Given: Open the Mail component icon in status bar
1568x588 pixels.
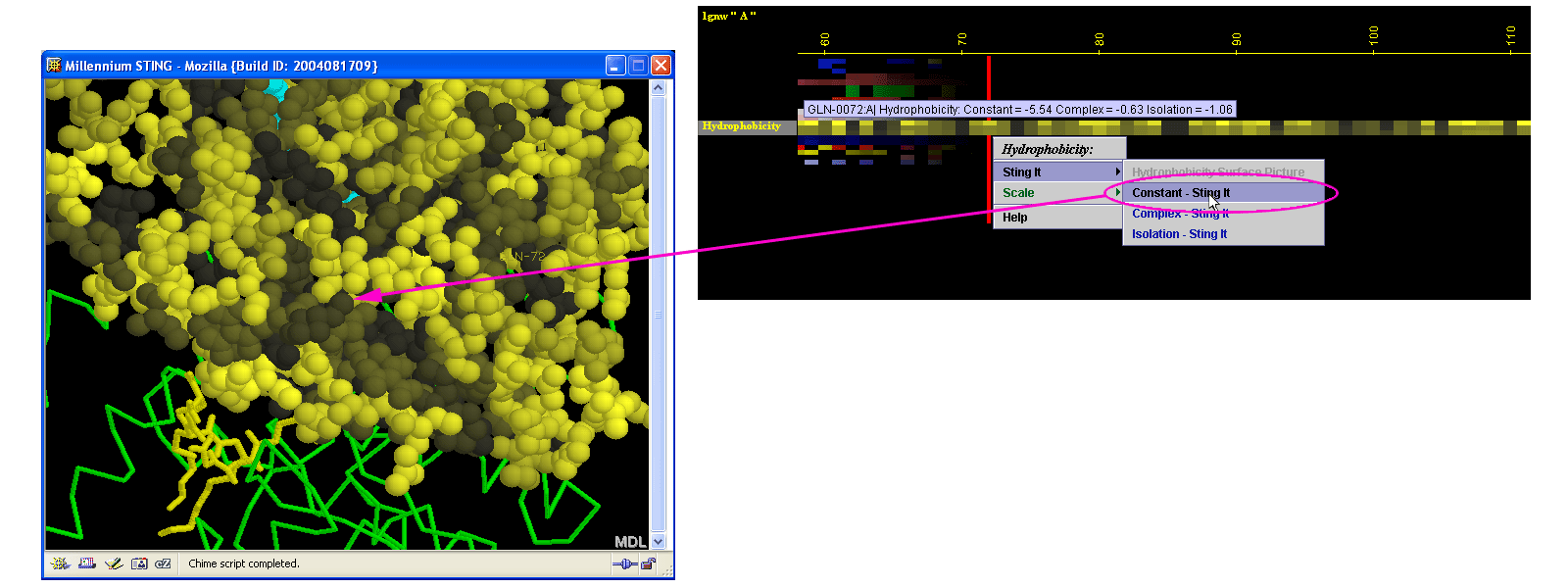Looking at the screenshot, I should [x=86, y=563].
